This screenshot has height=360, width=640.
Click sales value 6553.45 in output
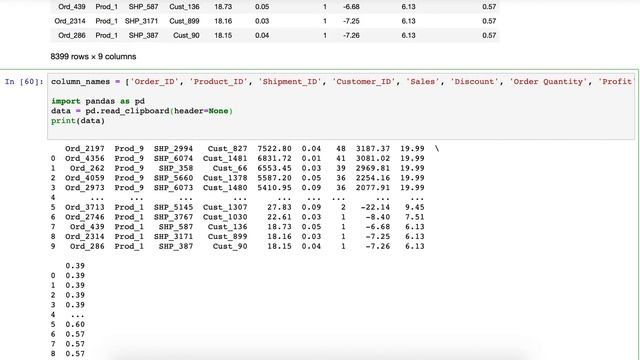pyautogui.click(x=274, y=168)
